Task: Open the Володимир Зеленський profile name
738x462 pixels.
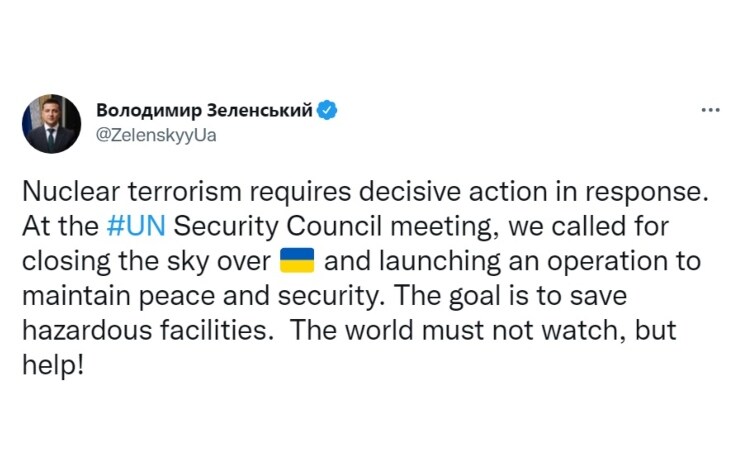Action: click(x=204, y=111)
